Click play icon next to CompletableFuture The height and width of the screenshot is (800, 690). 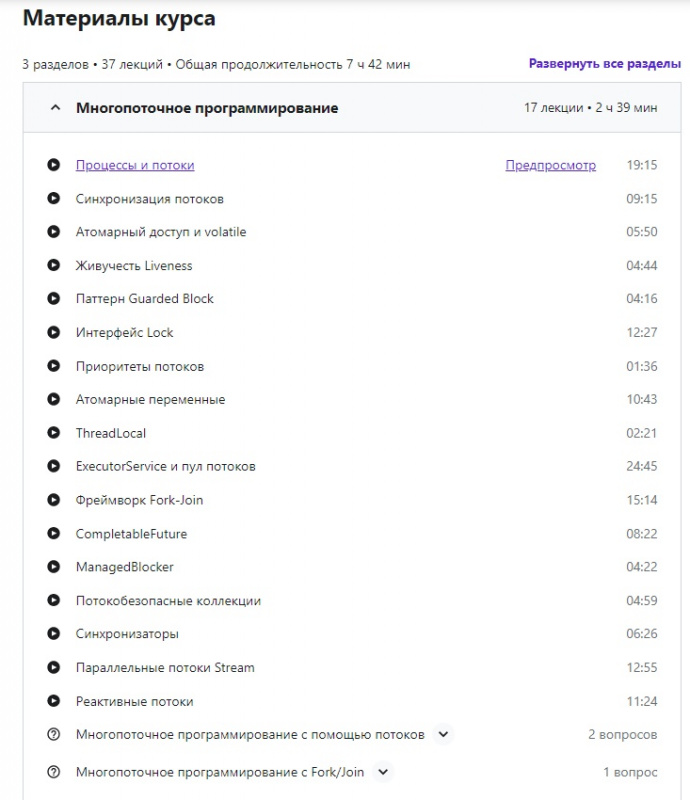point(54,534)
